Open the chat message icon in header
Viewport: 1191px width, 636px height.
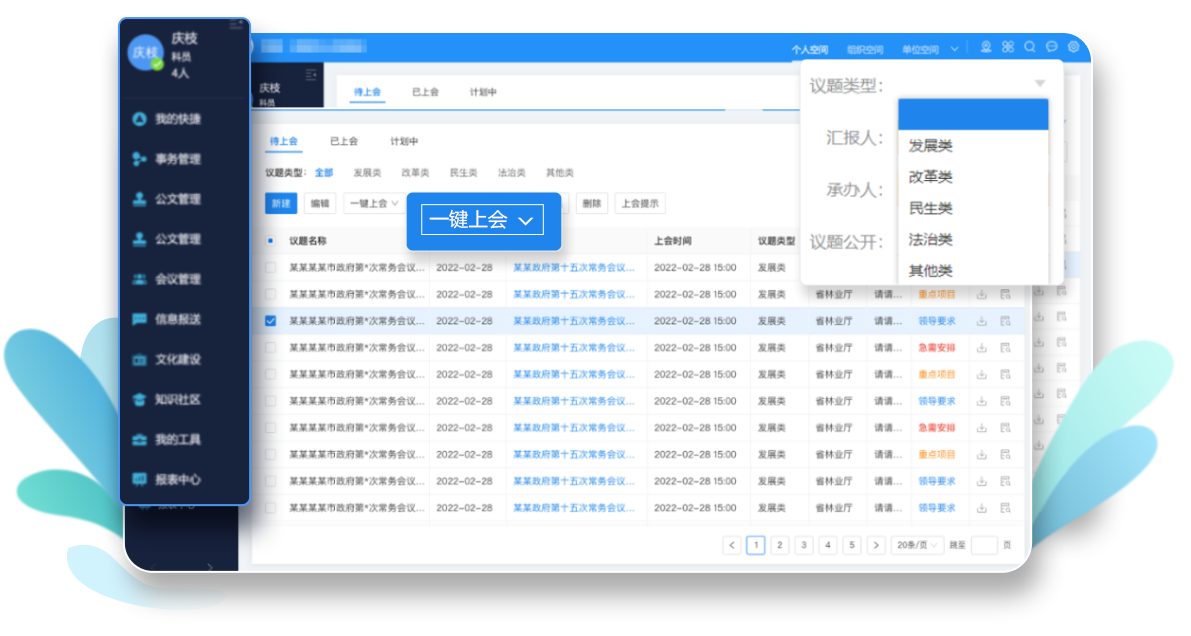pos(1052,47)
